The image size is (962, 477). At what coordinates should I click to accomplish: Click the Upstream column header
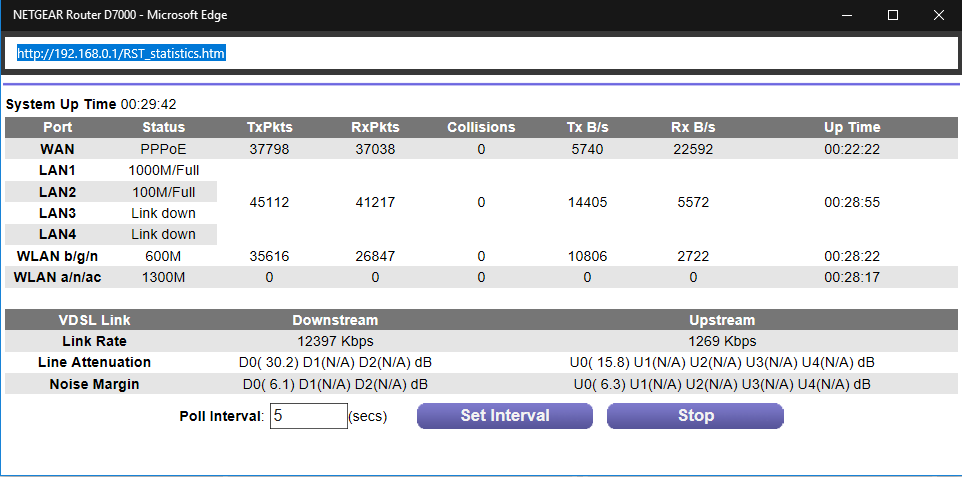(x=722, y=320)
